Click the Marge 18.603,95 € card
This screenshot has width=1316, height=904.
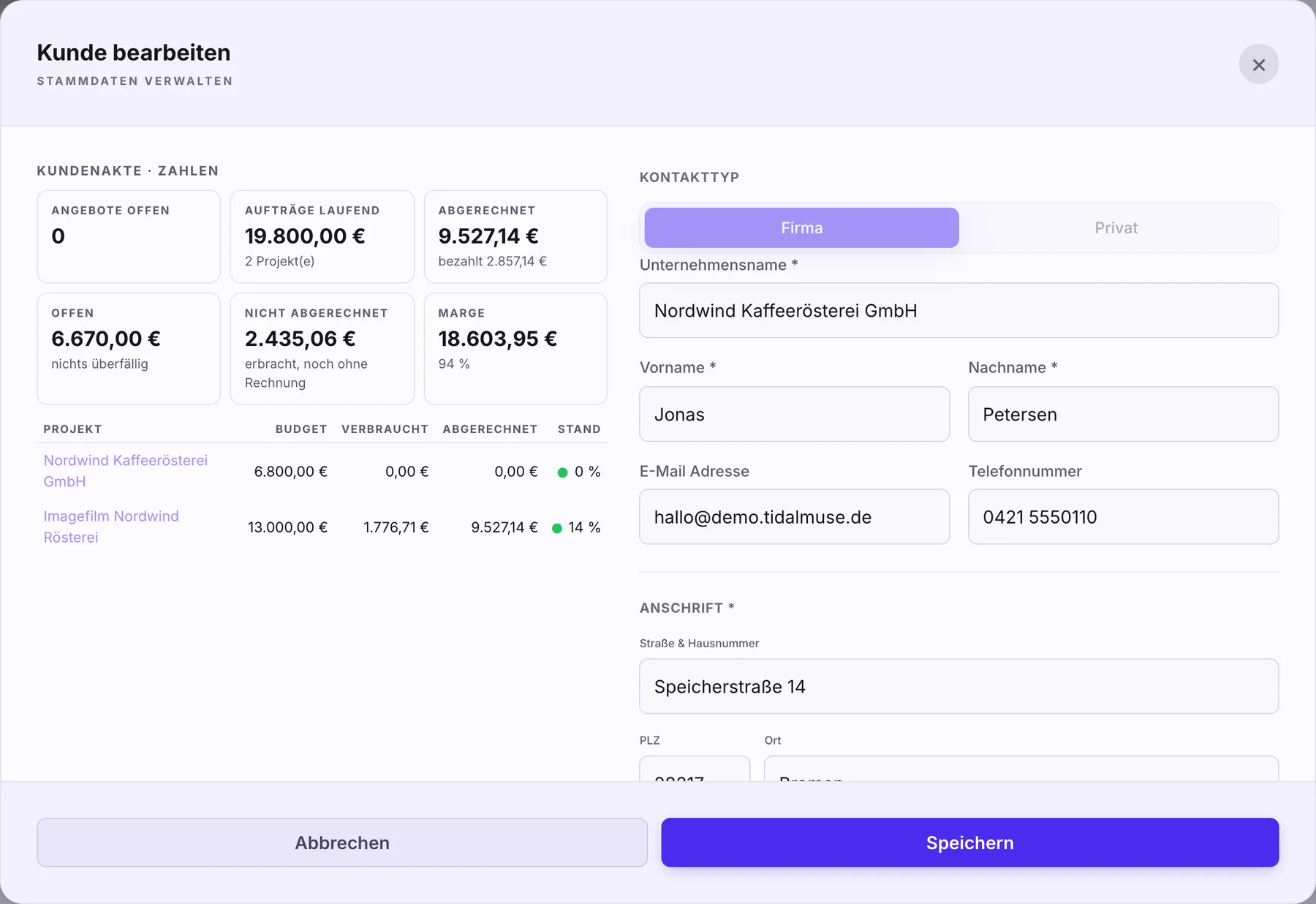point(515,349)
